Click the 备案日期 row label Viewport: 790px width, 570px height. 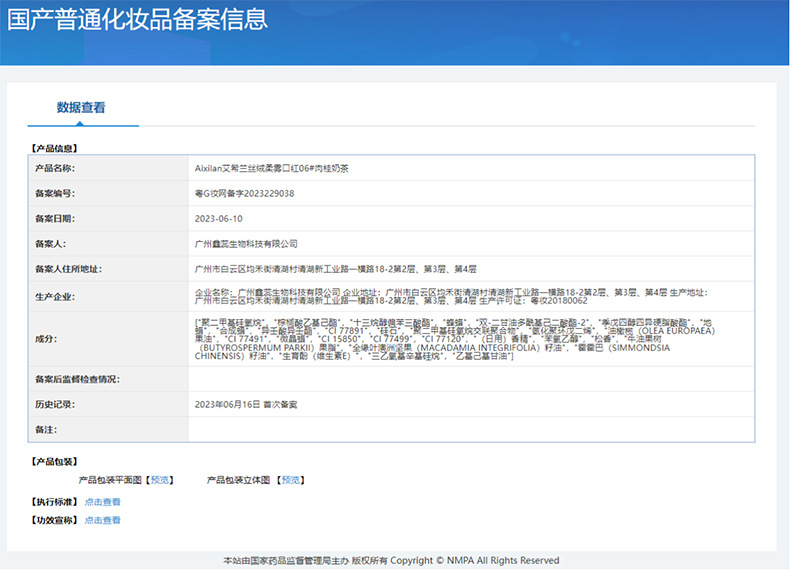tap(55, 219)
